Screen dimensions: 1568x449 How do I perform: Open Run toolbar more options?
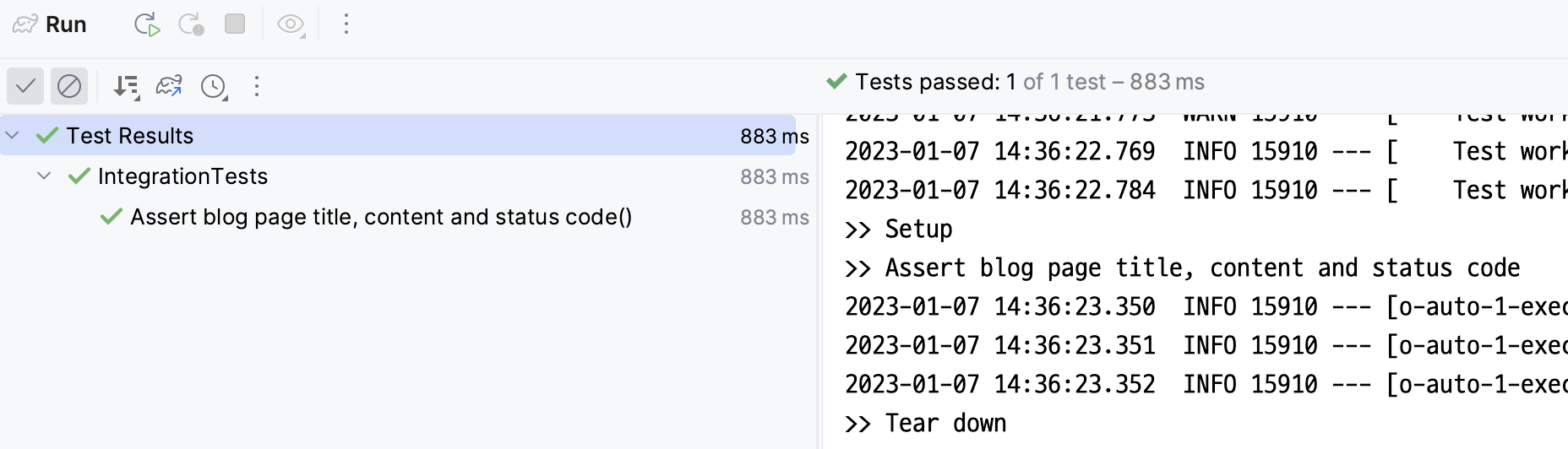pyautogui.click(x=346, y=24)
